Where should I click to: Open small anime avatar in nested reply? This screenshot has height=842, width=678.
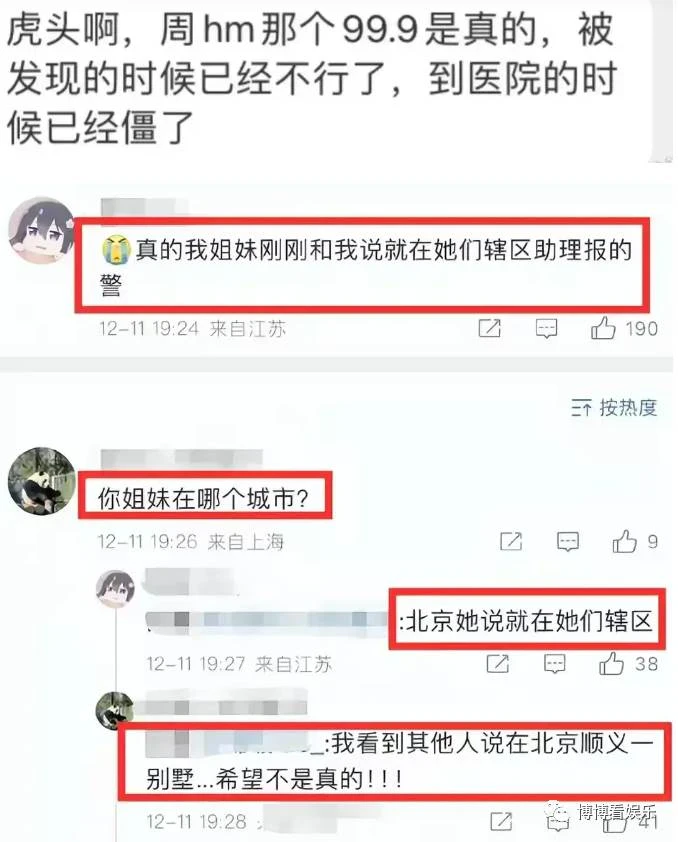tap(115, 589)
